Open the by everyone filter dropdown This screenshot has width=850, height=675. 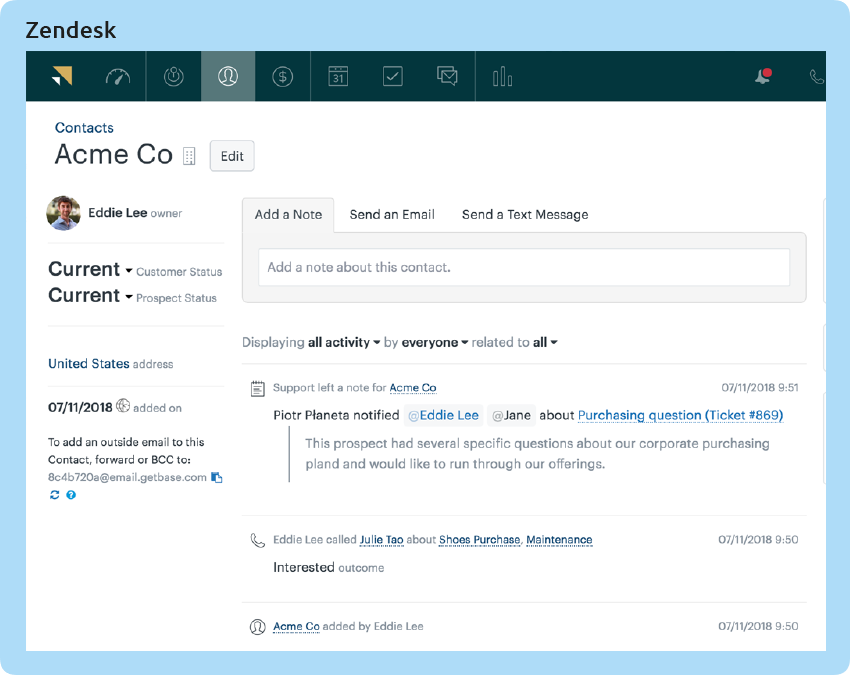(435, 343)
